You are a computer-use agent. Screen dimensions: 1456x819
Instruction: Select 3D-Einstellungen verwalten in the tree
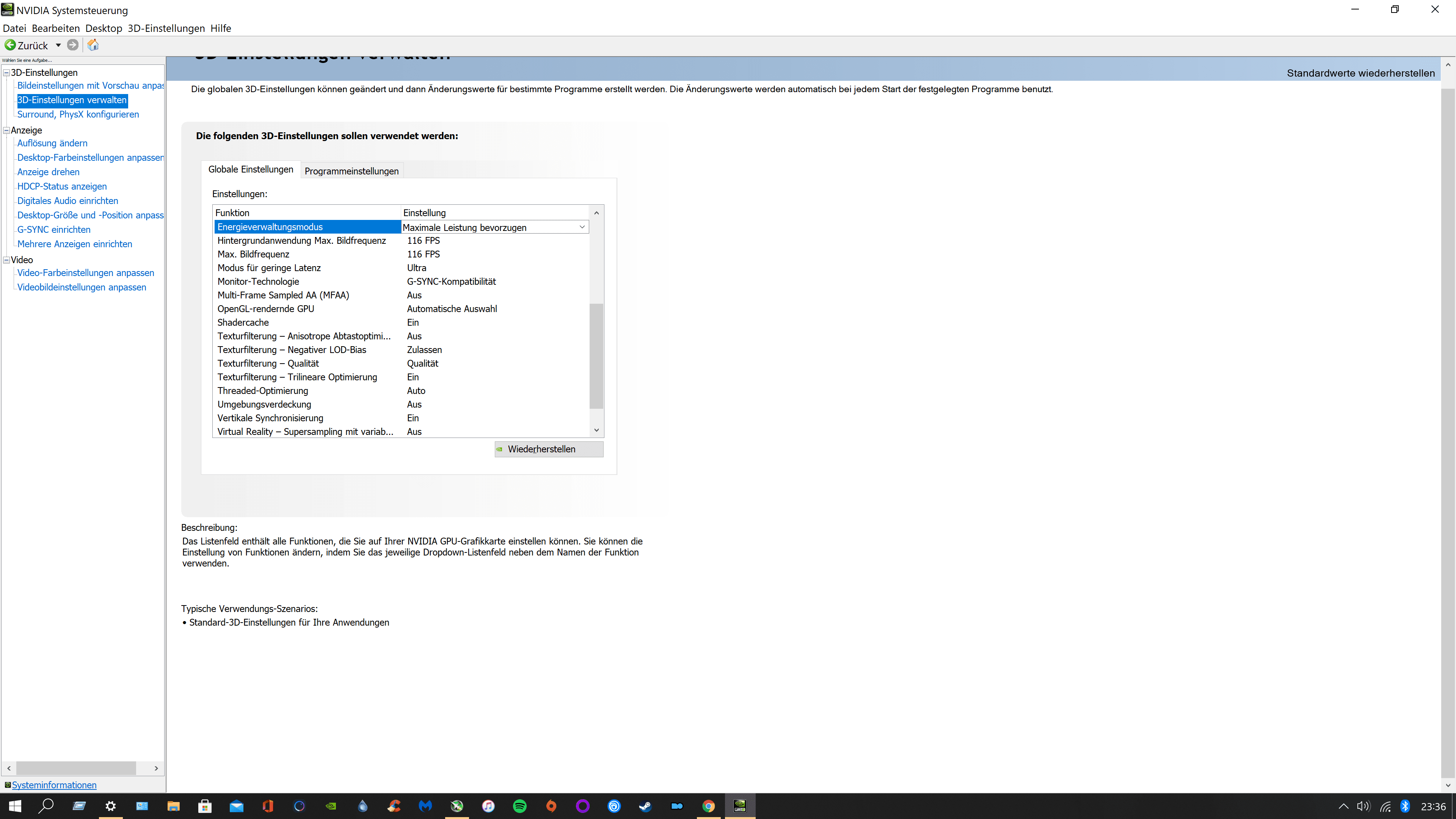(x=72, y=100)
